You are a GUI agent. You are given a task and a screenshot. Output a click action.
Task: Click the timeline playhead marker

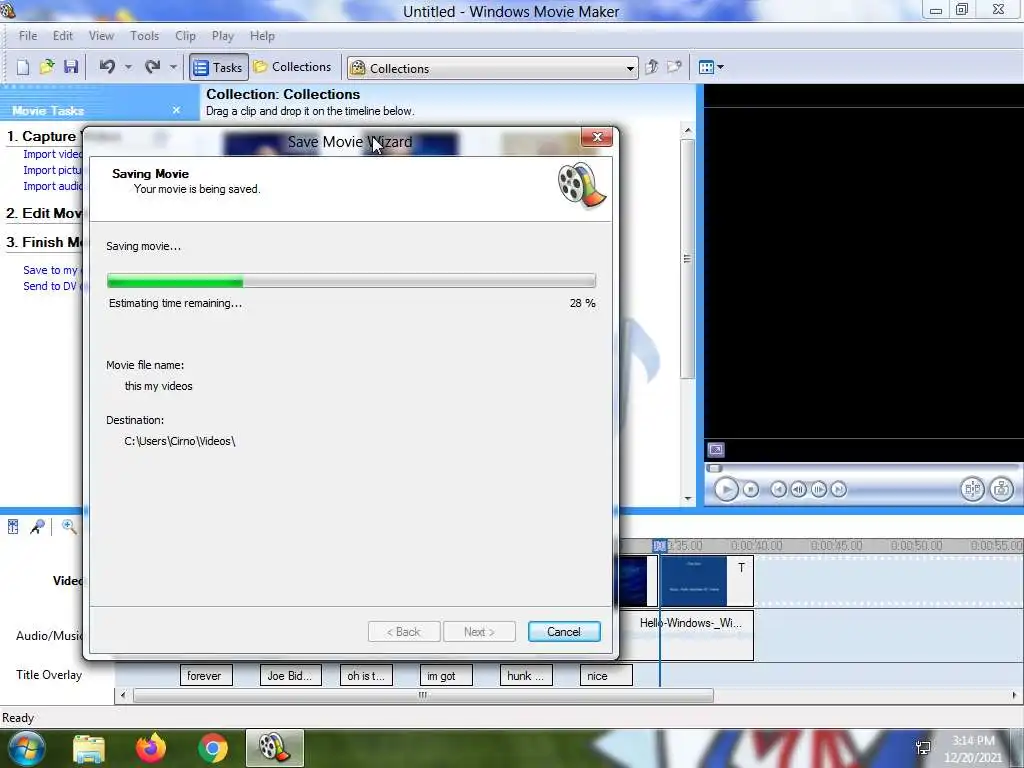tap(660, 545)
